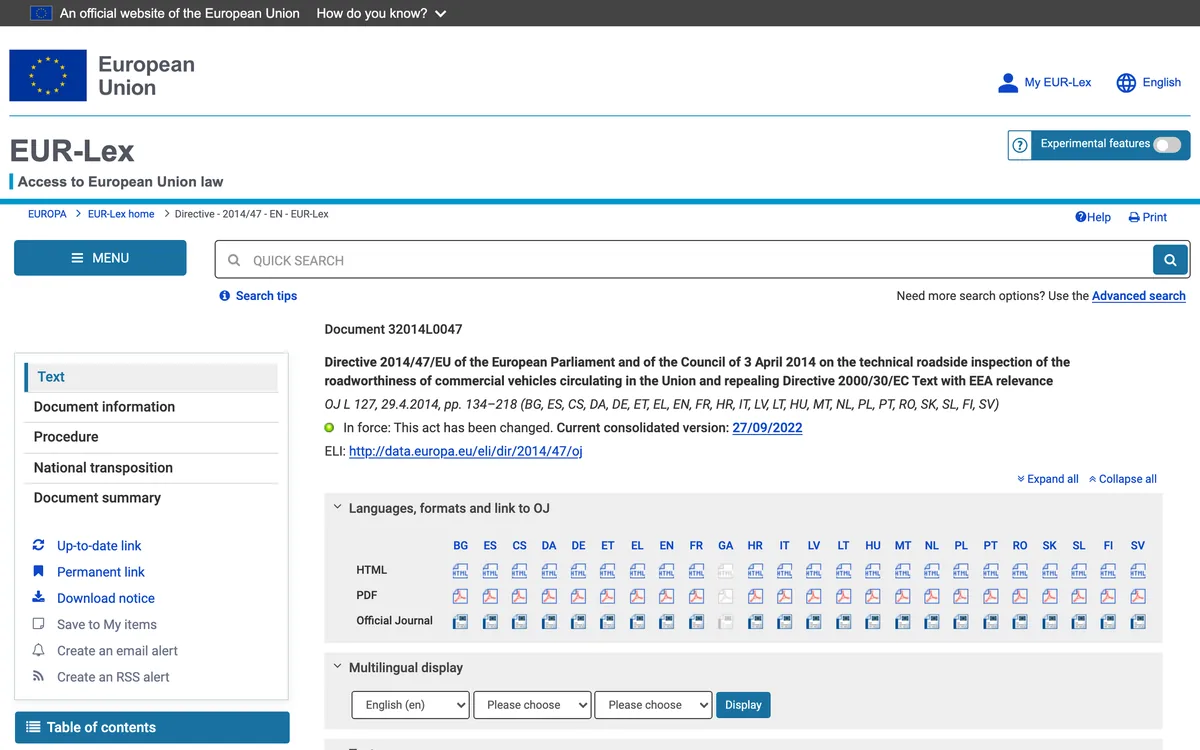Click Download notice
Image resolution: width=1200 pixels, height=750 pixels.
point(106,598)
